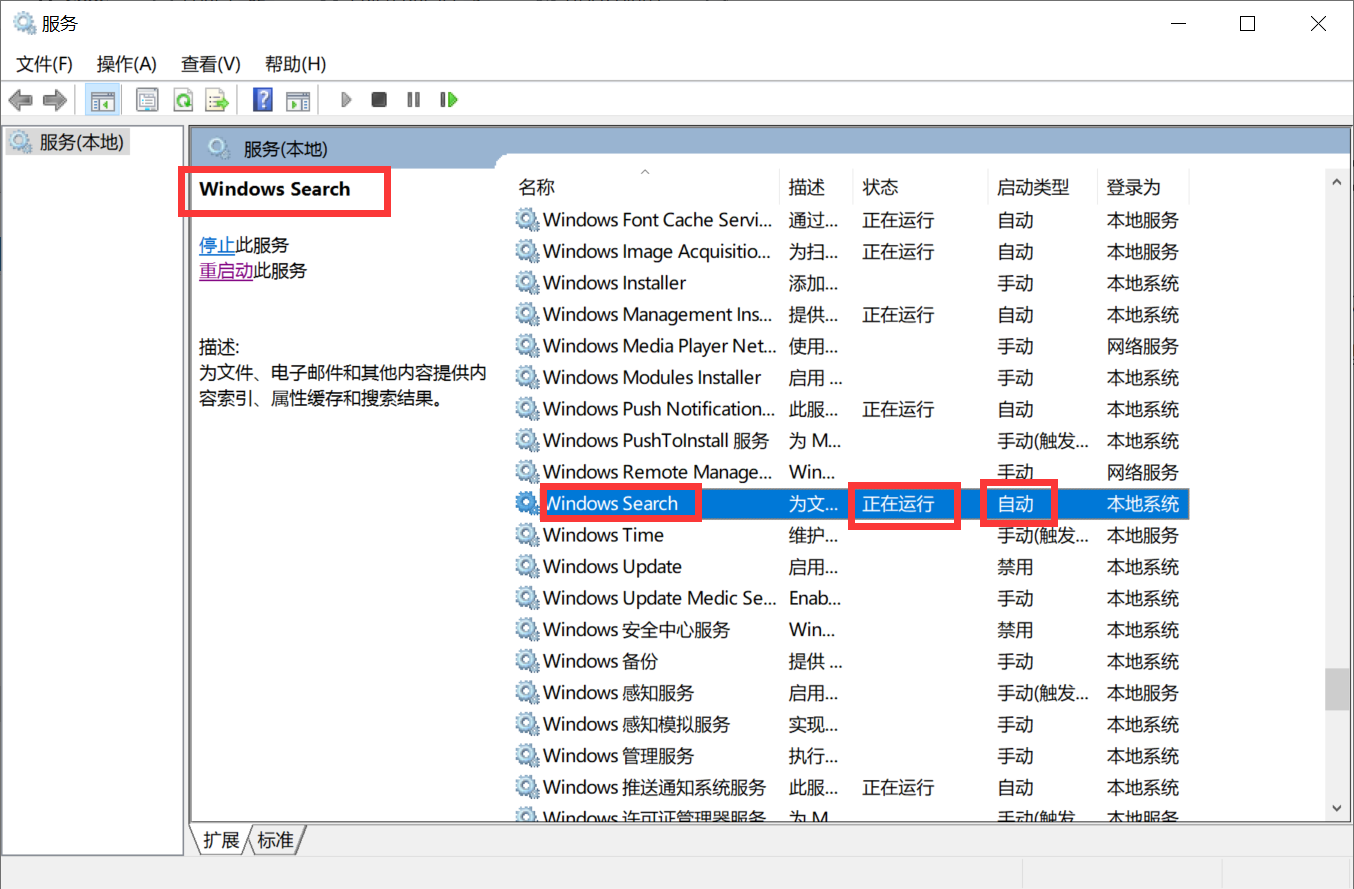Select the Windows Update Medic Service row
This screenshot has width=1354, height=889.
coord(851,598)
